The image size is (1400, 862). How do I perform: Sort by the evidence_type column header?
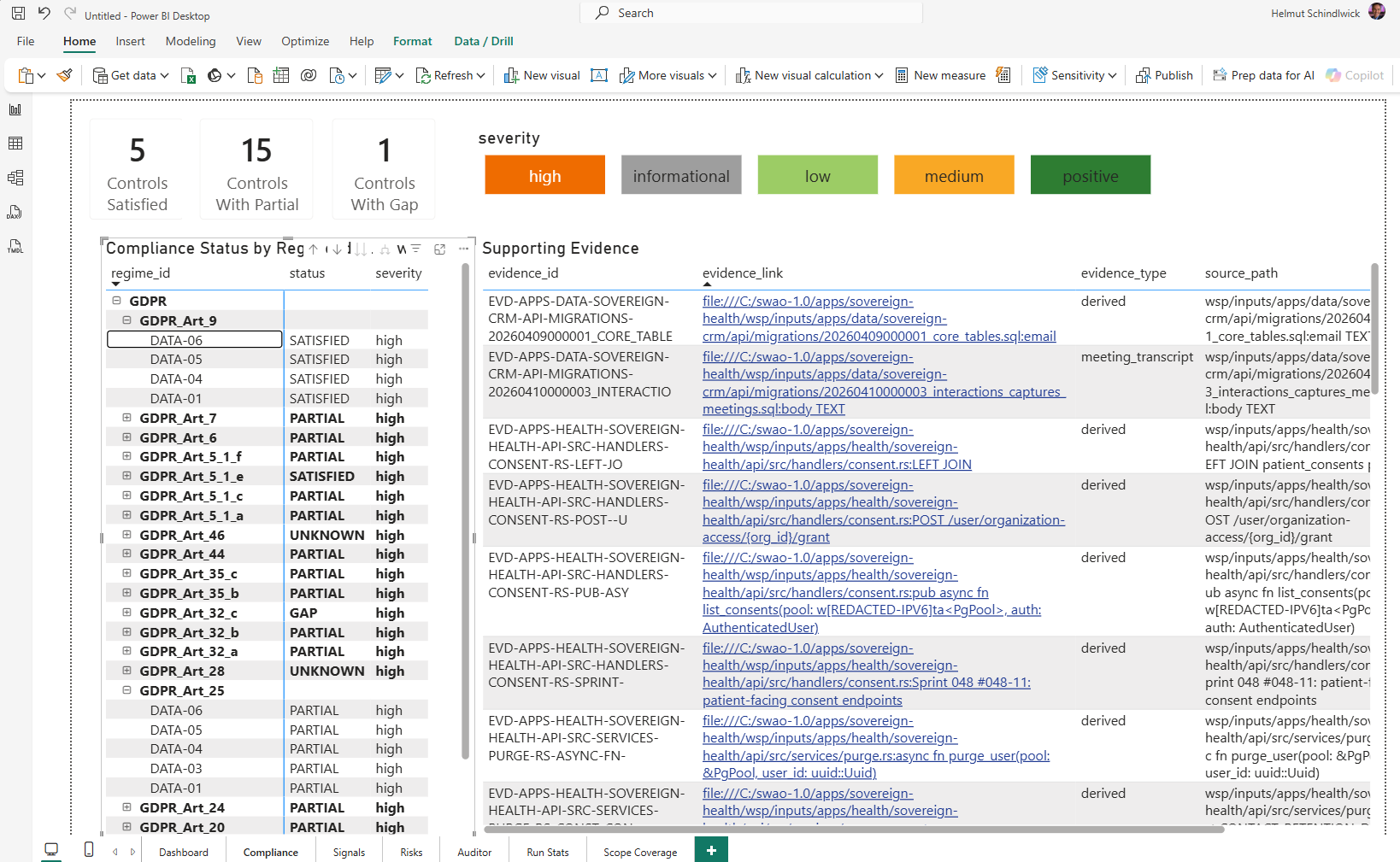pos(1123,273)
